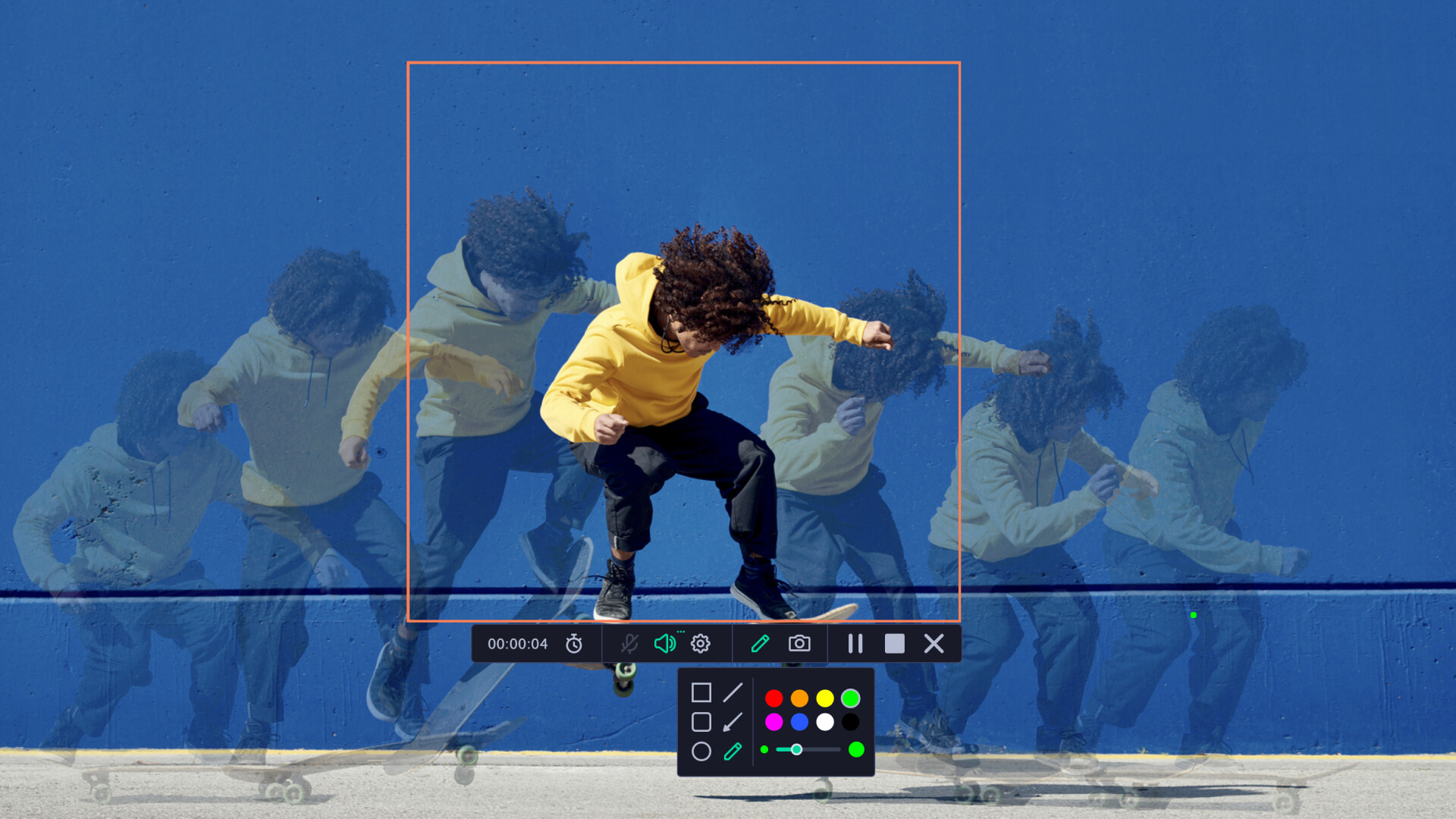Click the brush thickness slider handle
1456x819 pixels.
point(796,749)
